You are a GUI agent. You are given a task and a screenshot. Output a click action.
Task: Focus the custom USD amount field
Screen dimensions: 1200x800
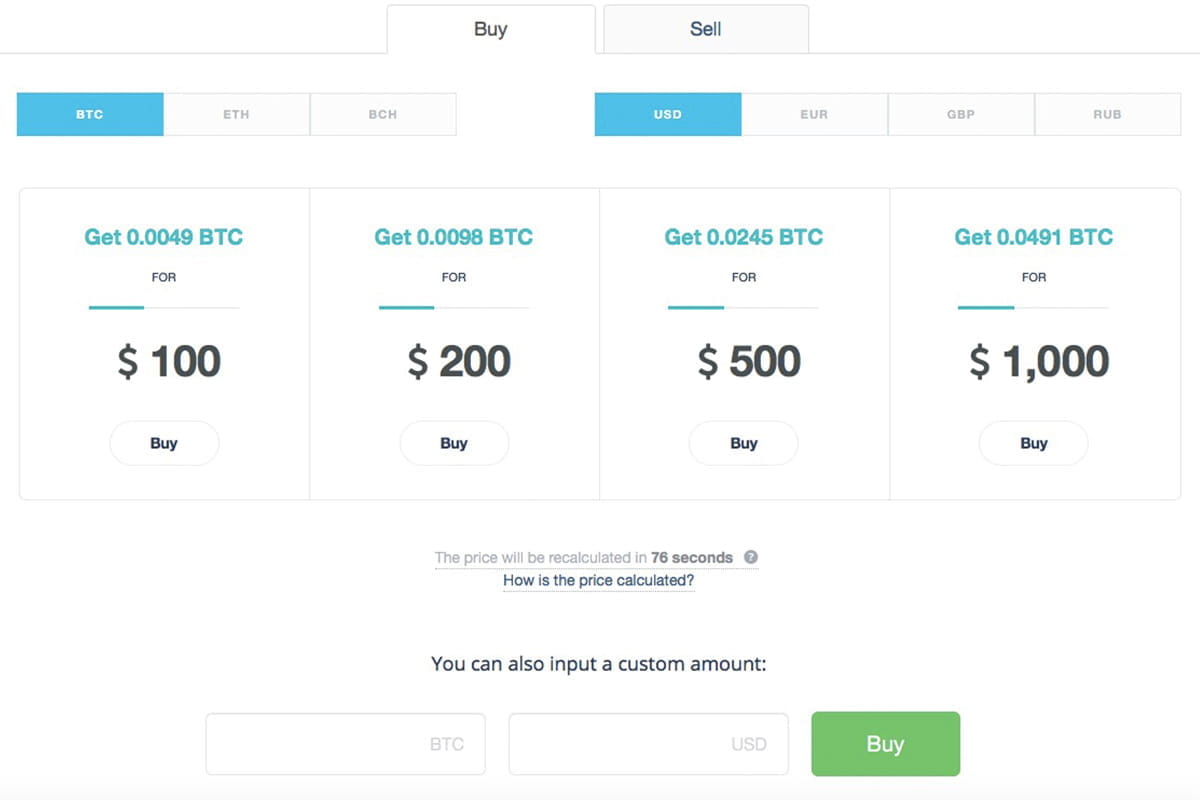point(648,744)
